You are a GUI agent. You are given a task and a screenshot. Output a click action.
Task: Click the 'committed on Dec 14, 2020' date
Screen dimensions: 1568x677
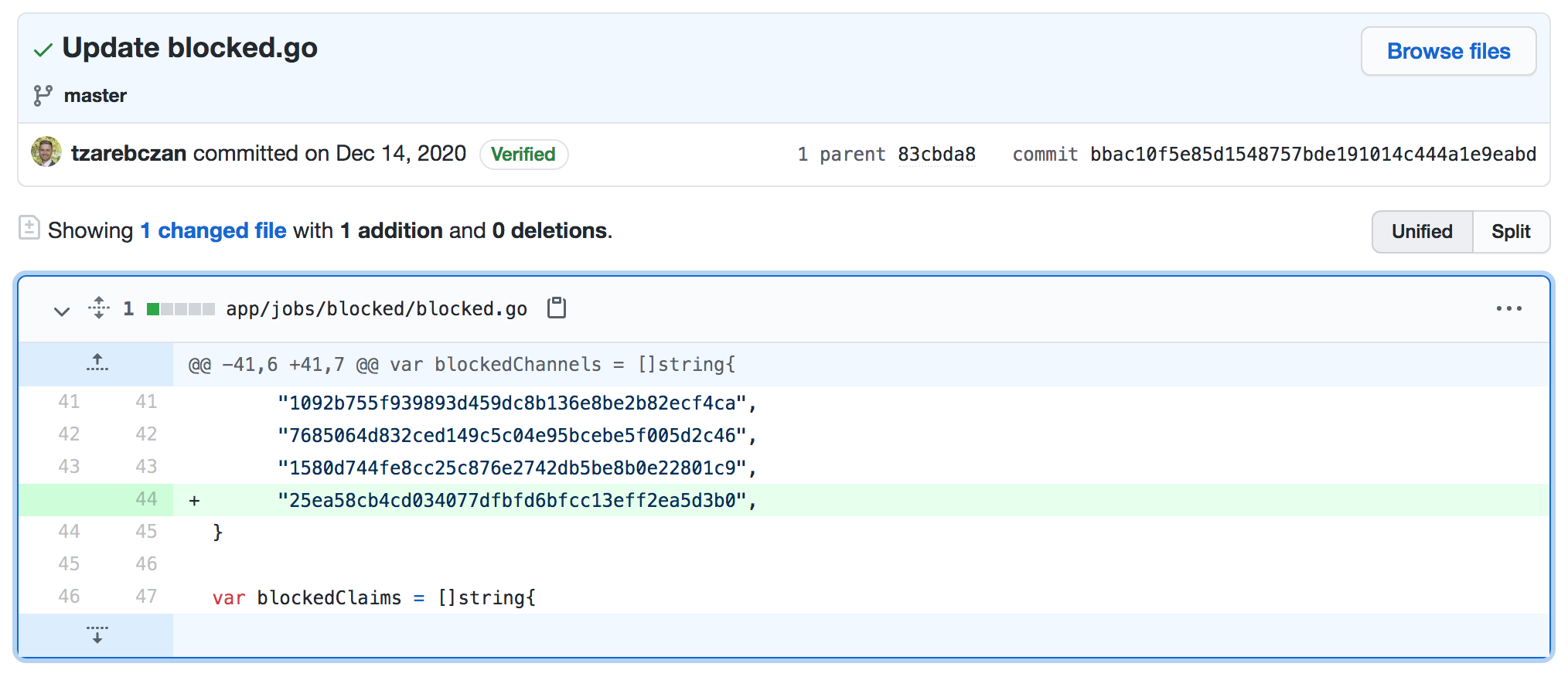coord(329,153)
